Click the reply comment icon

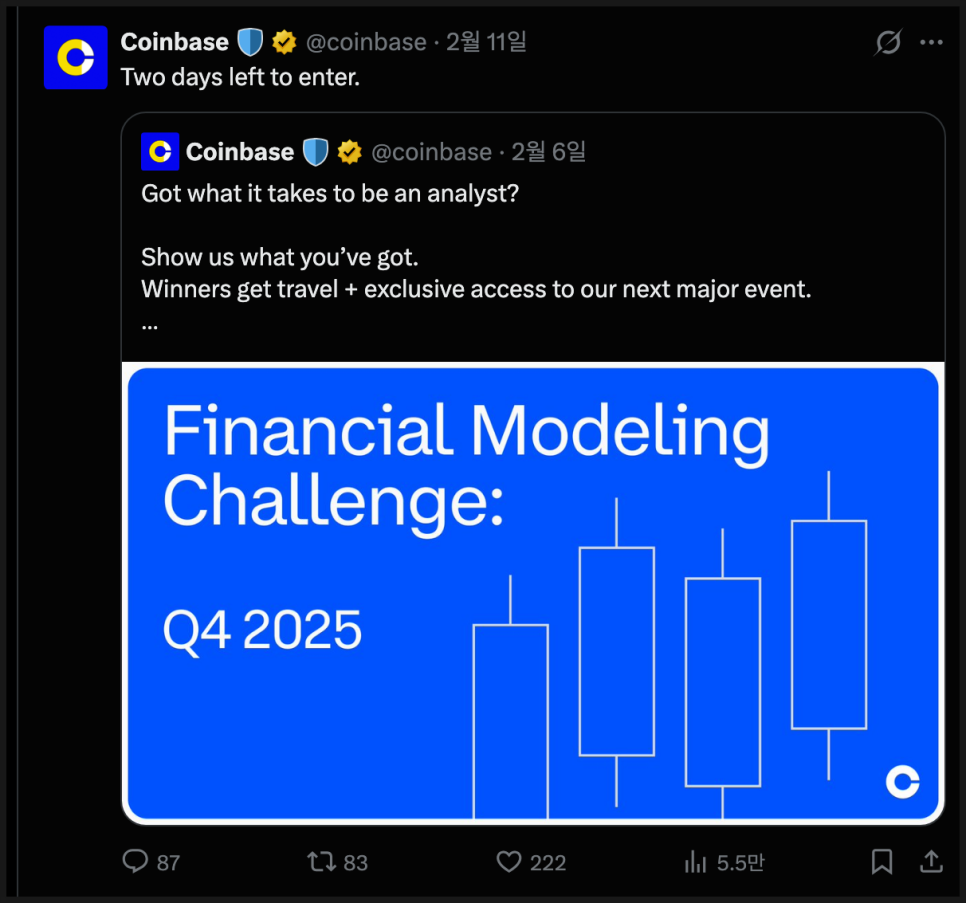pos(135,861)
